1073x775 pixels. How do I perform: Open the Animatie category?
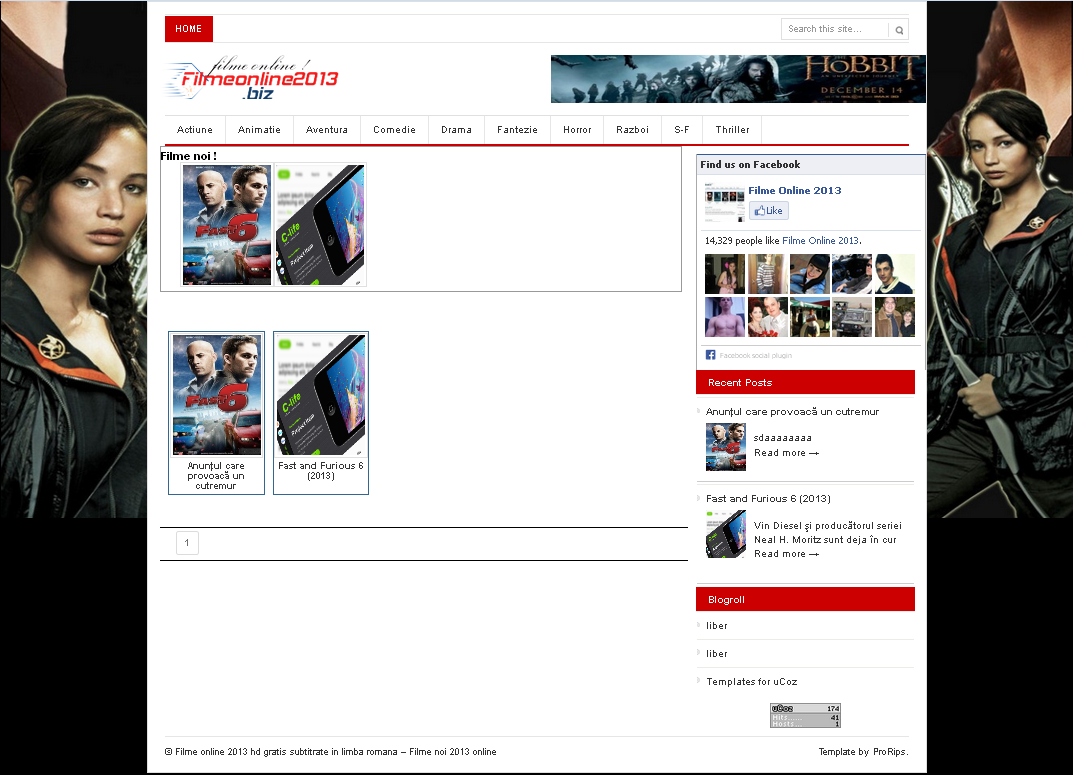(259, 130)
